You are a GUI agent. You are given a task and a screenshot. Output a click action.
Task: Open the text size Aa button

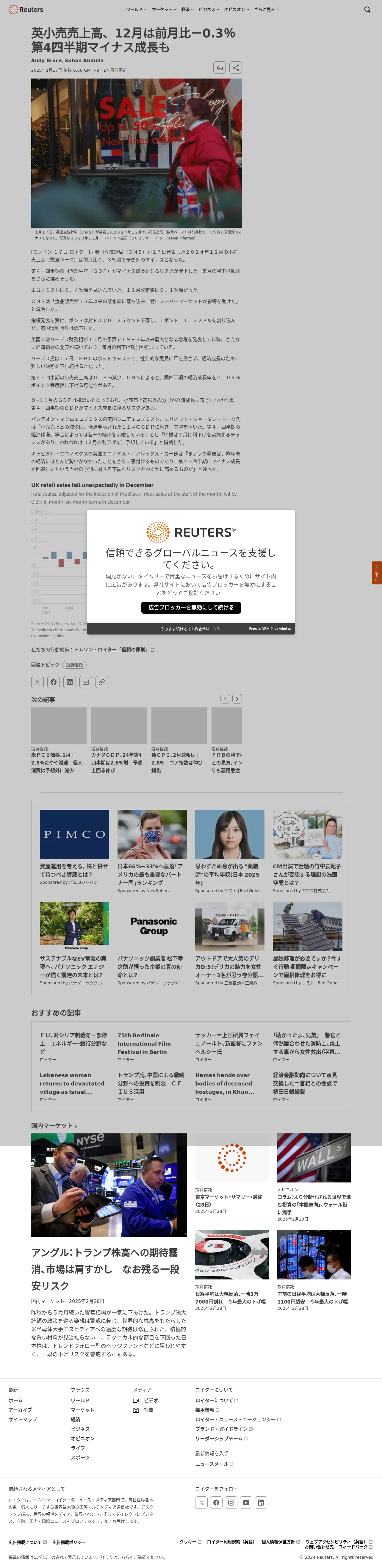pyautogui.click(x=220, y=68)
